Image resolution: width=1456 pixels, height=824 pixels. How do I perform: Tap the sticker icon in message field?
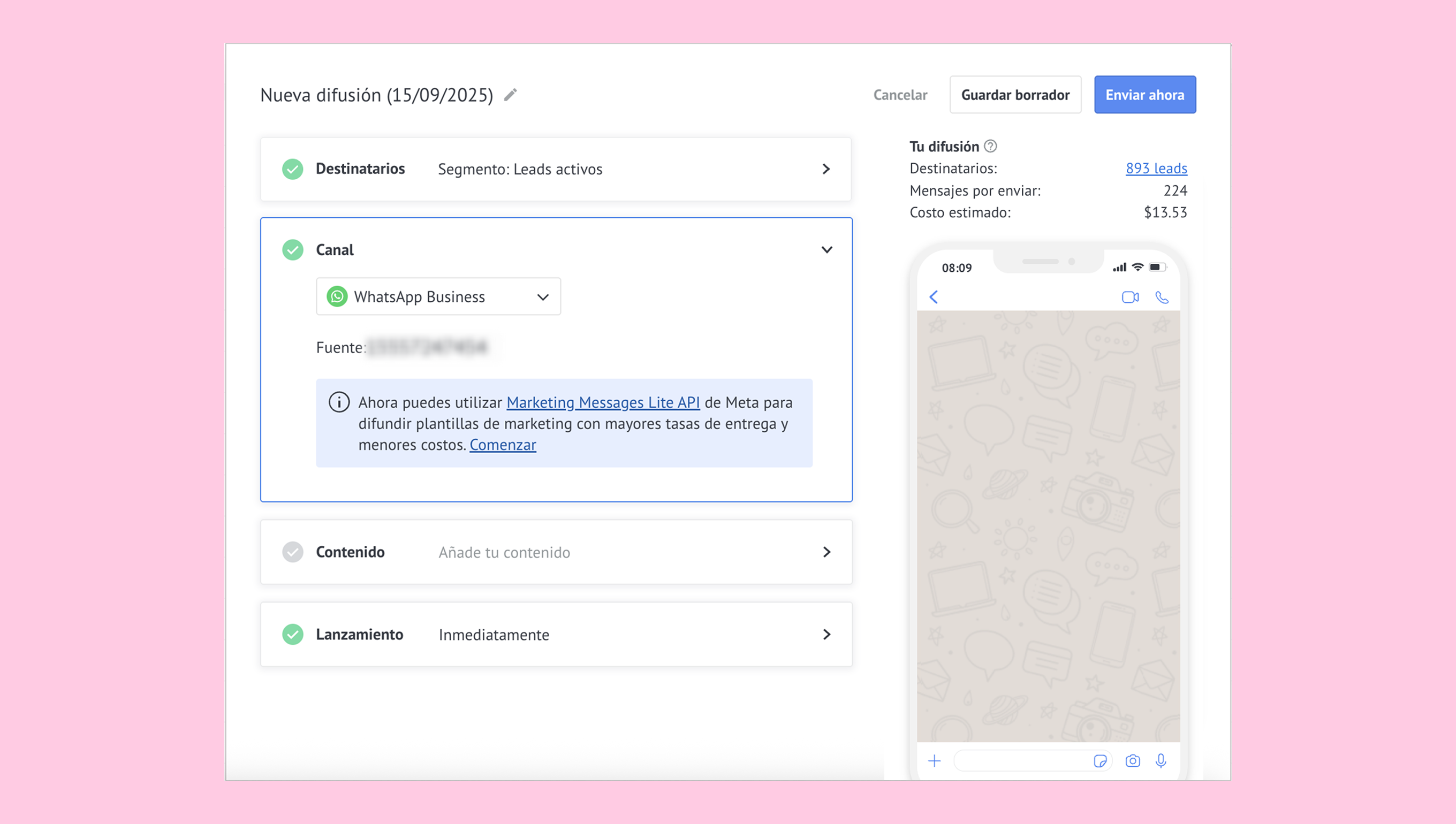coord(1100,761)
